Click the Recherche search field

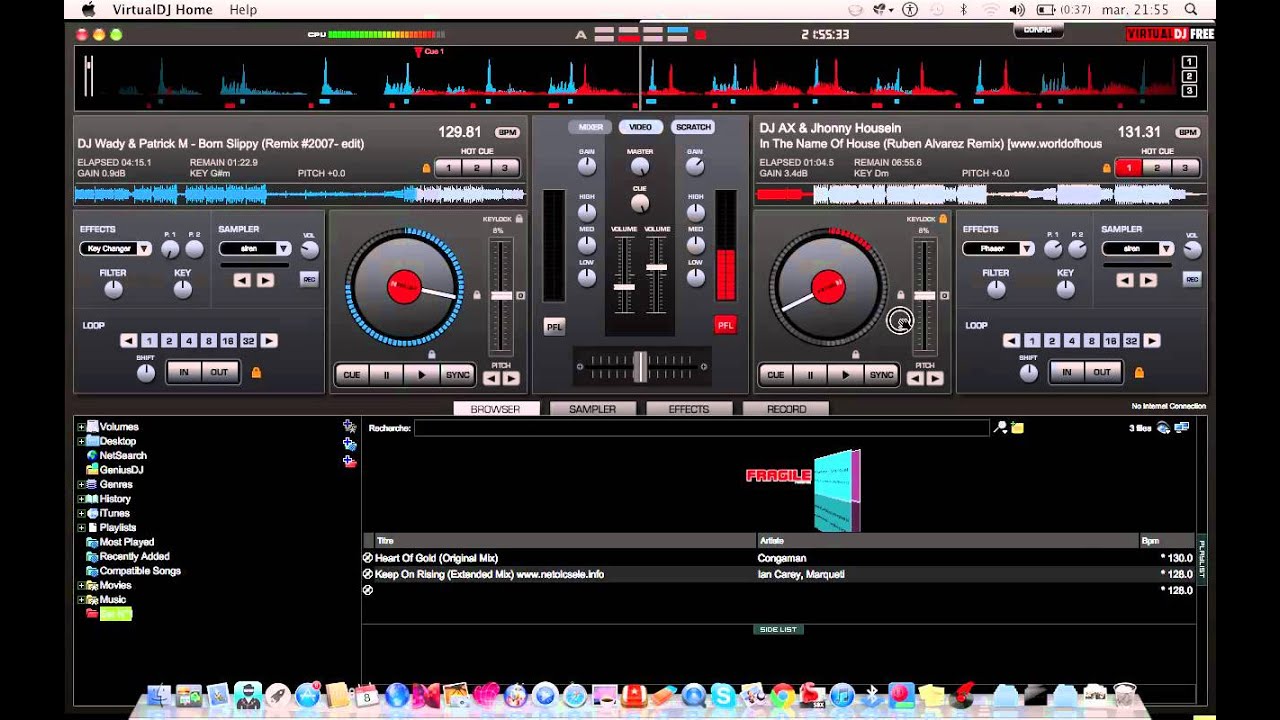(702, 428)
